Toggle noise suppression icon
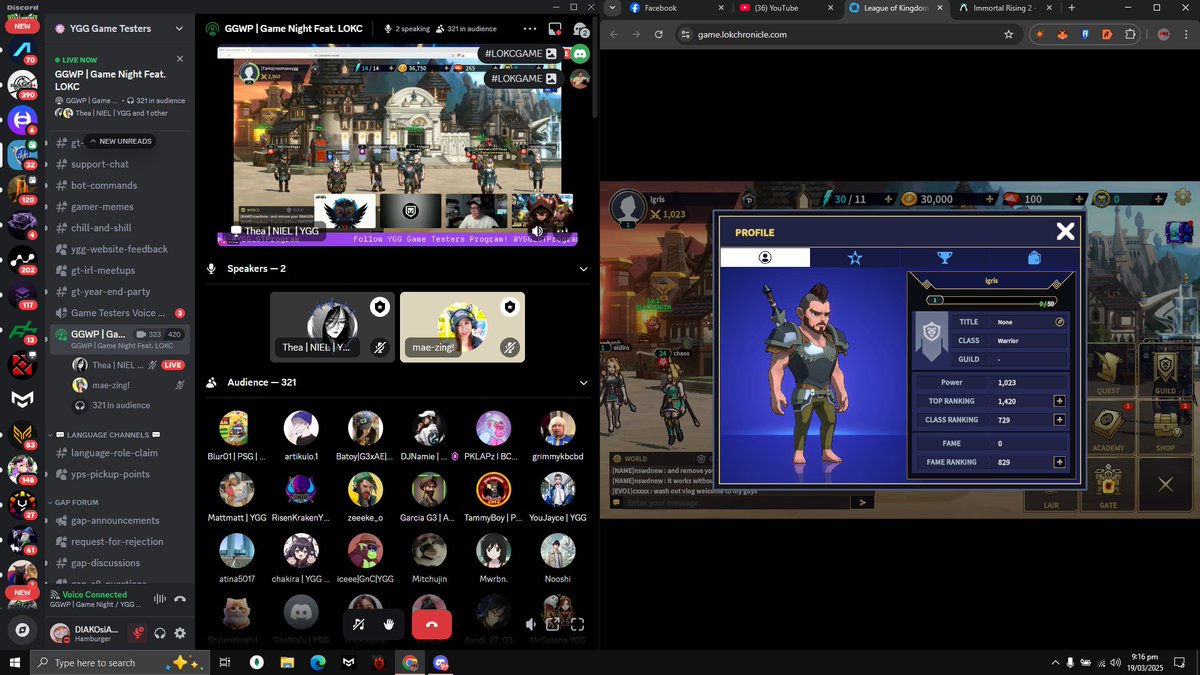 pyautogui.click(x=159, y=599)
